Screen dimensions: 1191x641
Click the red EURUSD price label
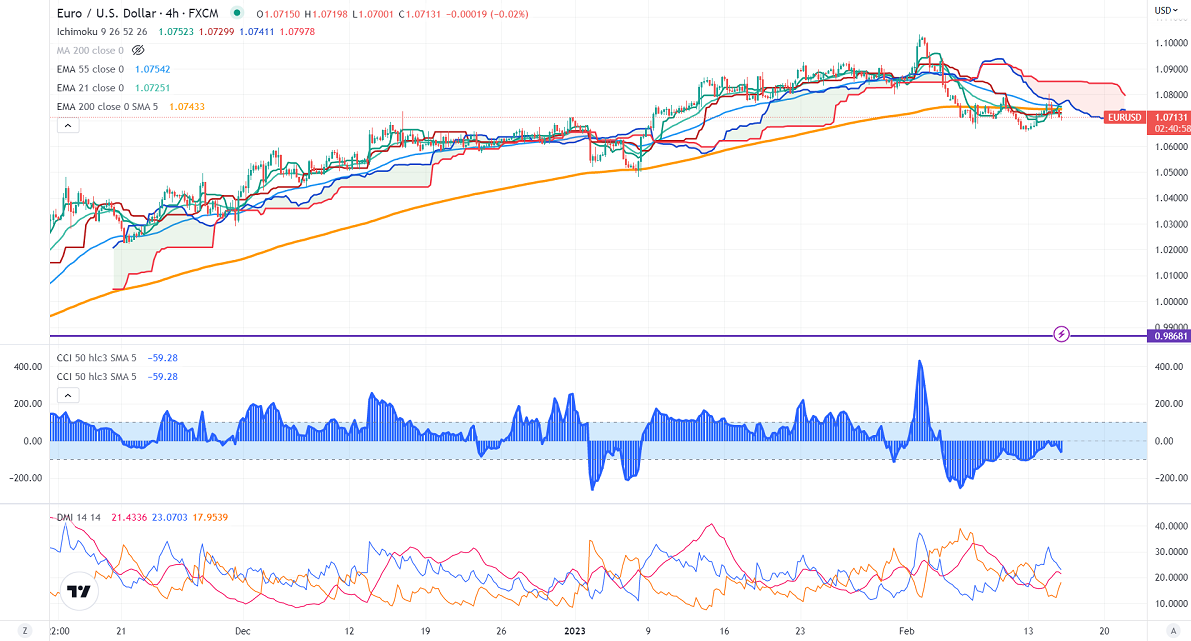(1125, 117)
